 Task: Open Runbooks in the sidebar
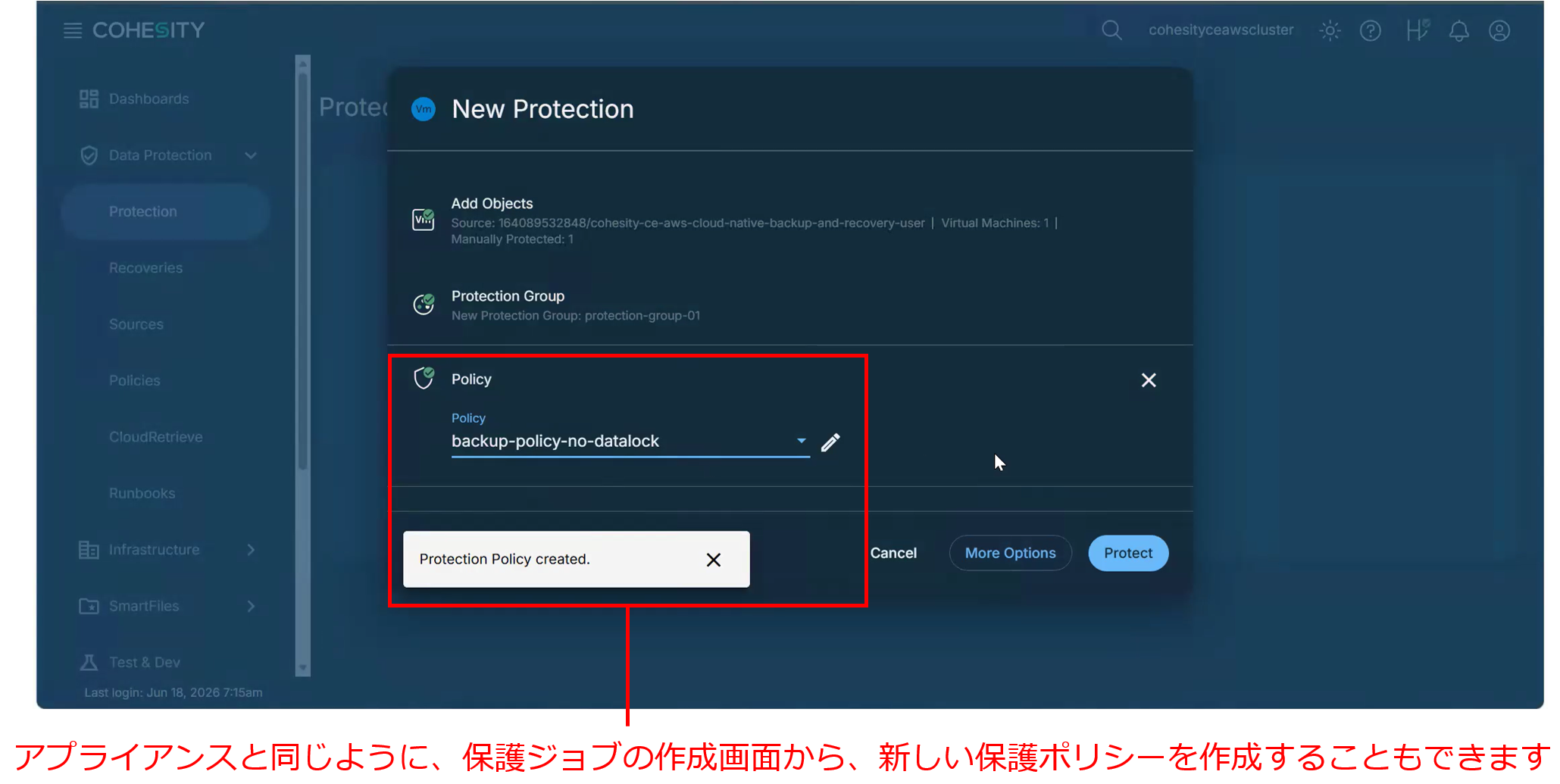pos(142,493)
